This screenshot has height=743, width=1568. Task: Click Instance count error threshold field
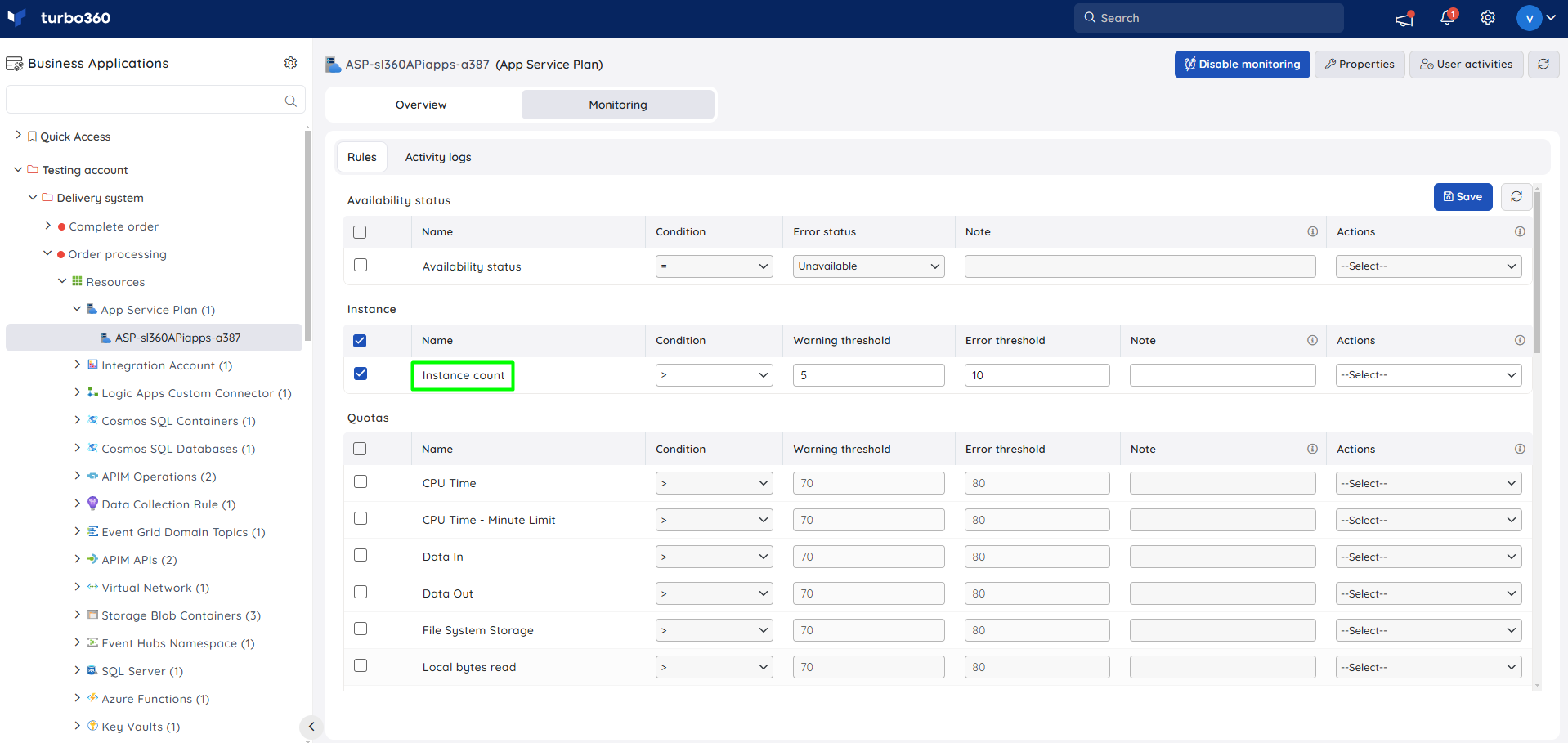pyautogui.click(x=1037, y=375)
